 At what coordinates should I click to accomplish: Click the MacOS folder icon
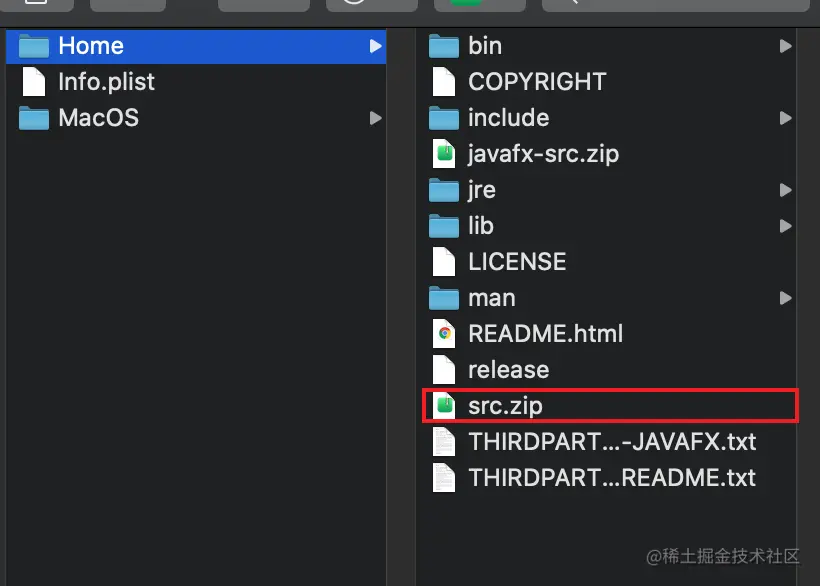point(33,118)
